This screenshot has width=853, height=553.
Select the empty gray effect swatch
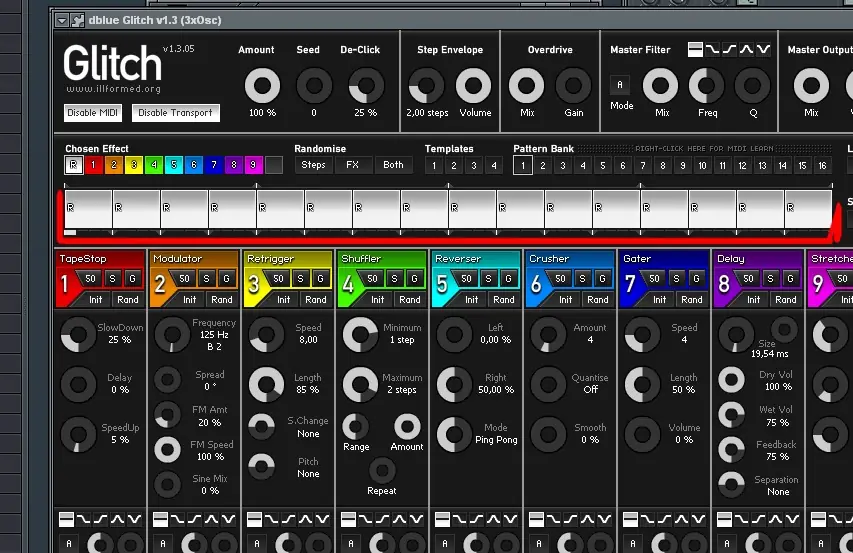coord(274,165)
